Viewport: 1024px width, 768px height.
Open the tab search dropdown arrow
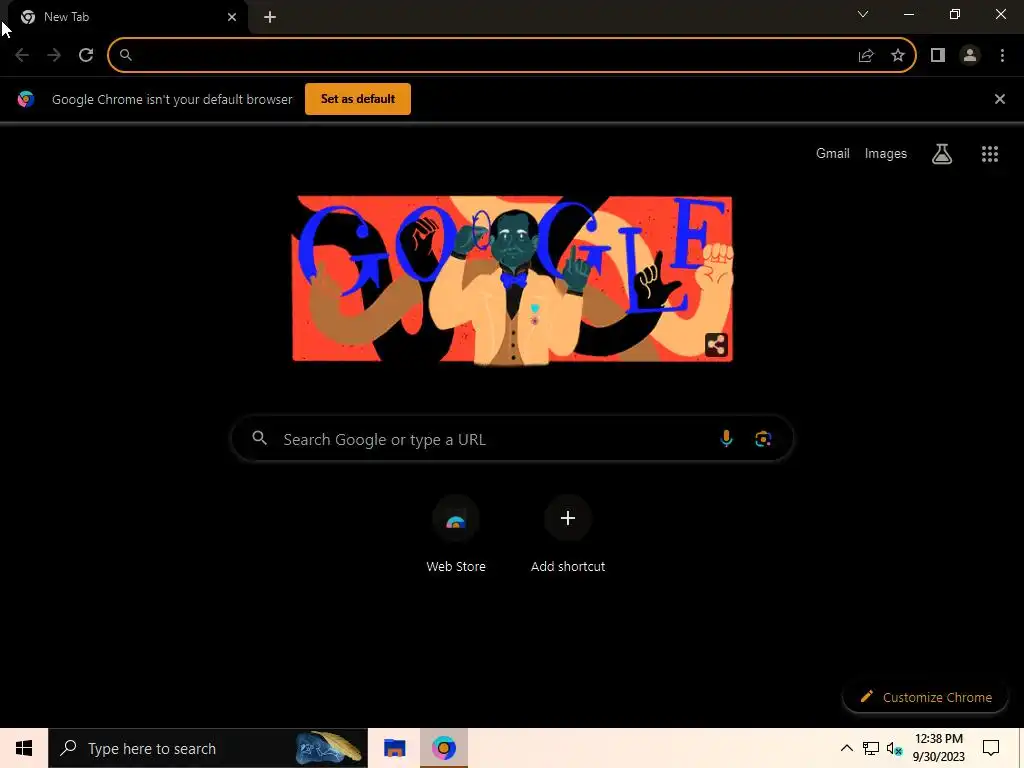(863, 14)
